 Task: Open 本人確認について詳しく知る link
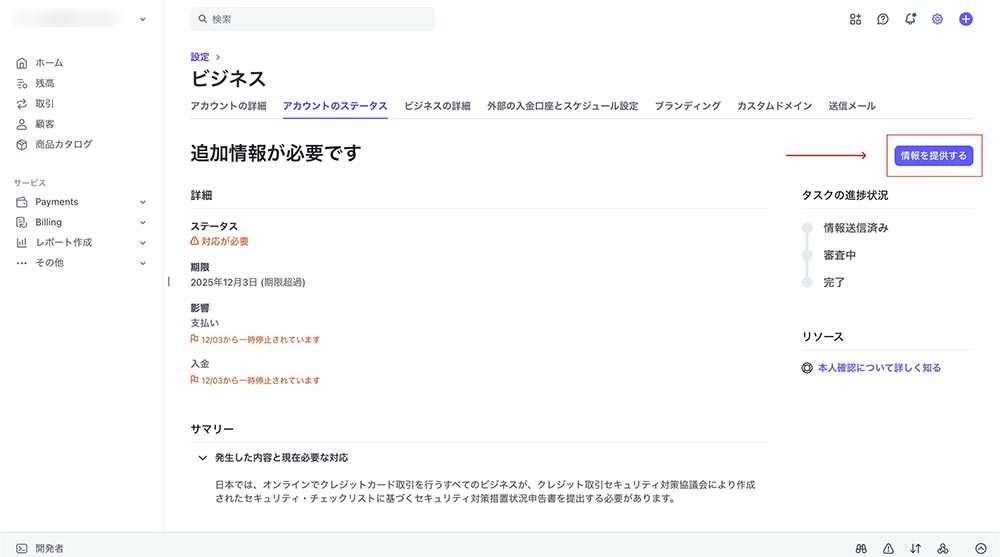coord(879,368)
